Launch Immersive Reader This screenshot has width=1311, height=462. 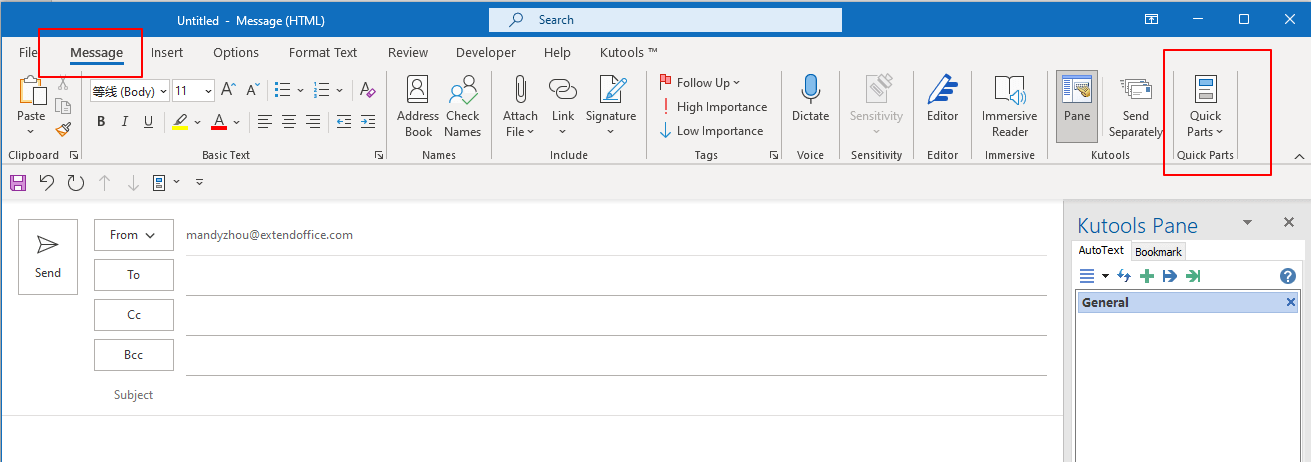coord(1009,105)
